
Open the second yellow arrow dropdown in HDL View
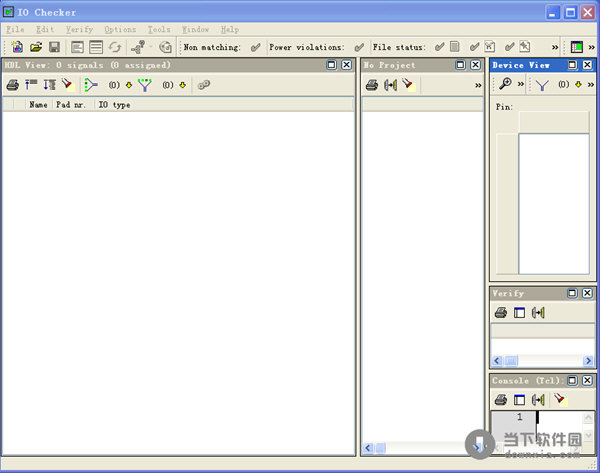pos(183,85)
